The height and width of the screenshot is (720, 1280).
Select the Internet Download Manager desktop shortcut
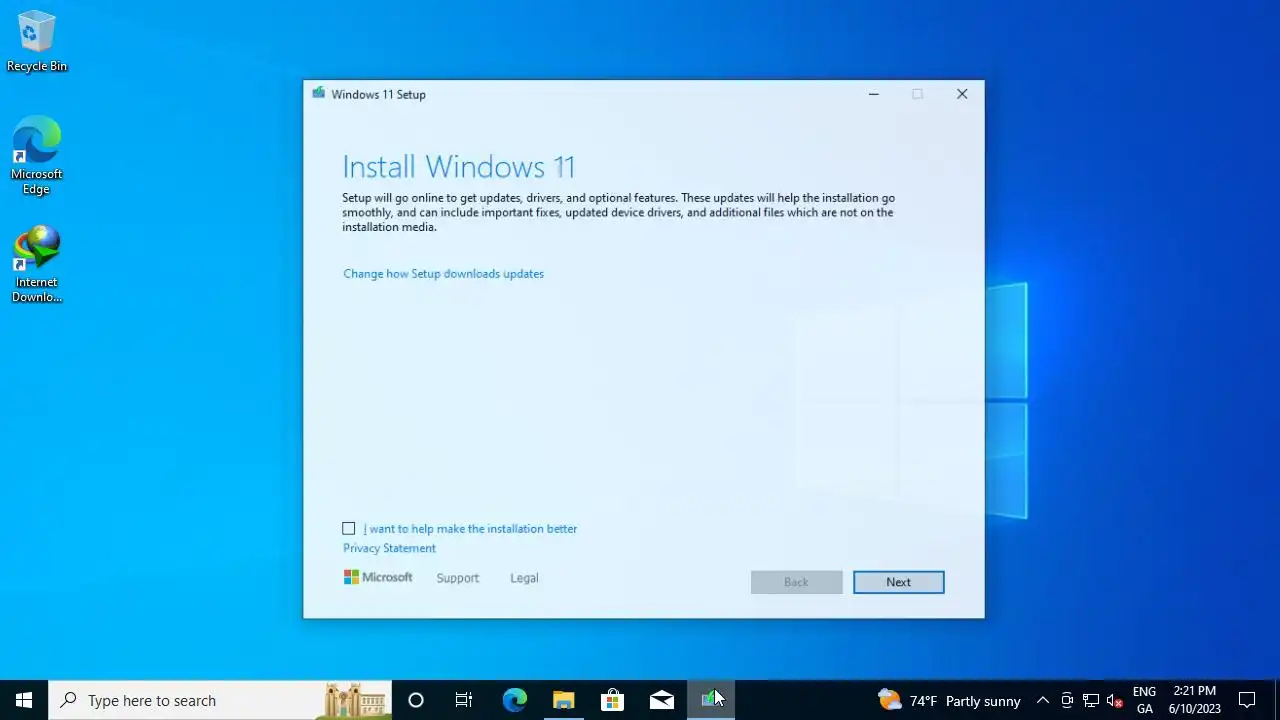pyautogui.click(x=37, y=264)
